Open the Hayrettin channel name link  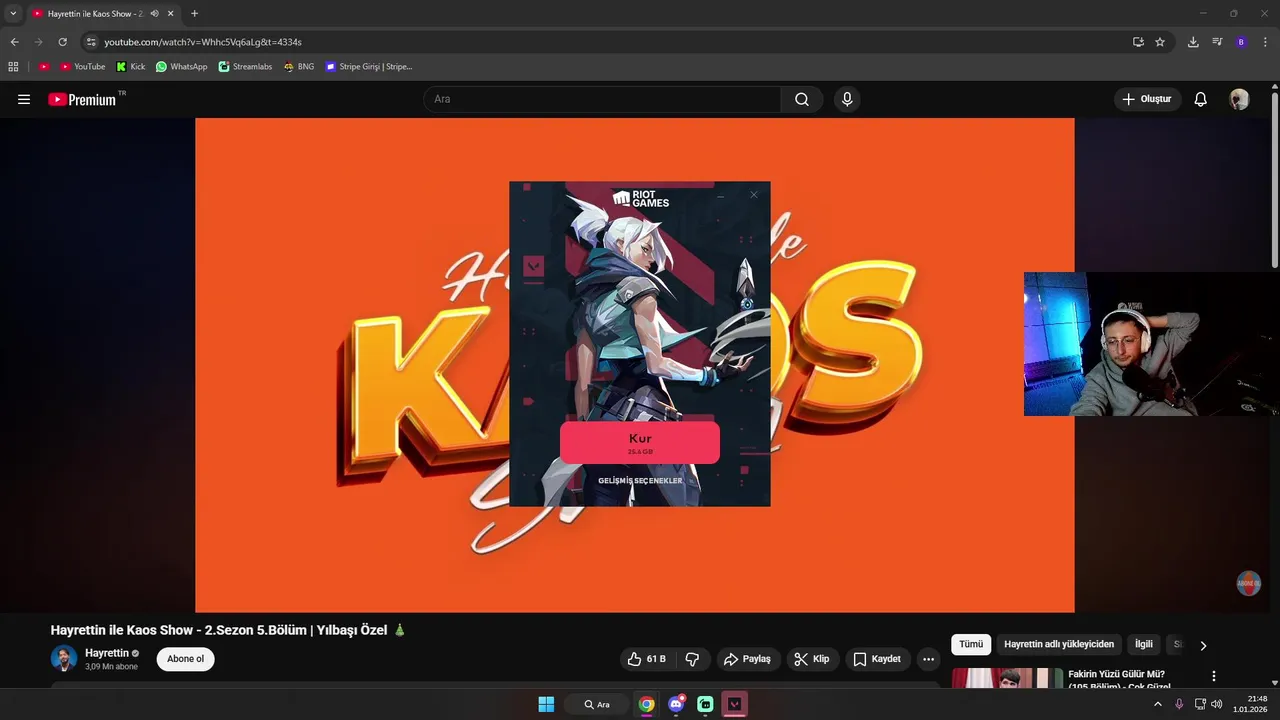(107, 653)
